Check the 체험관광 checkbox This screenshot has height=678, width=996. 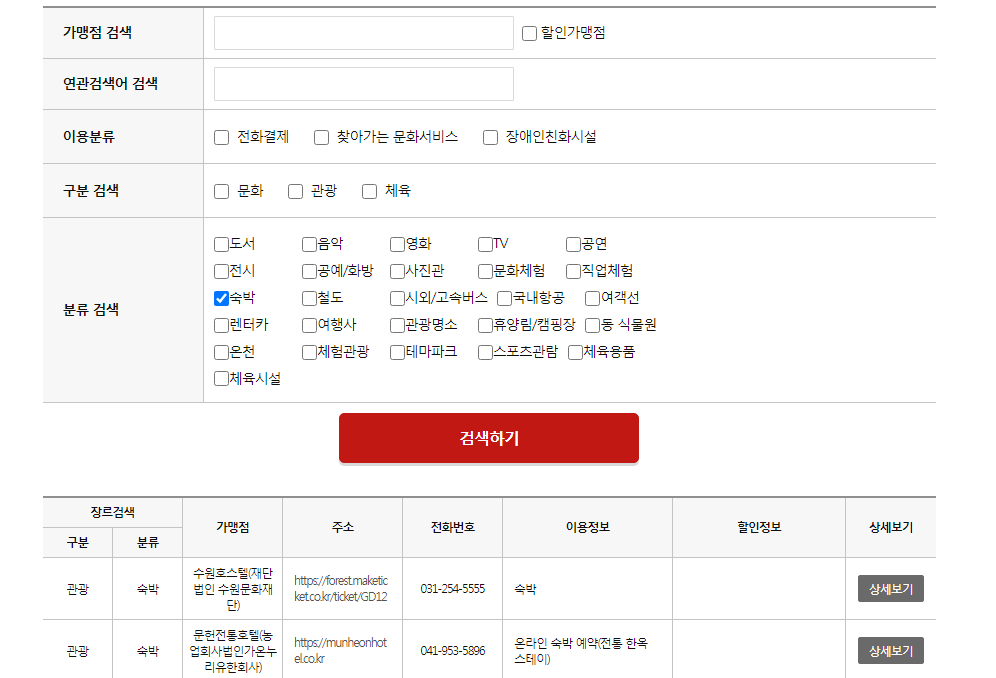point(309,353)
